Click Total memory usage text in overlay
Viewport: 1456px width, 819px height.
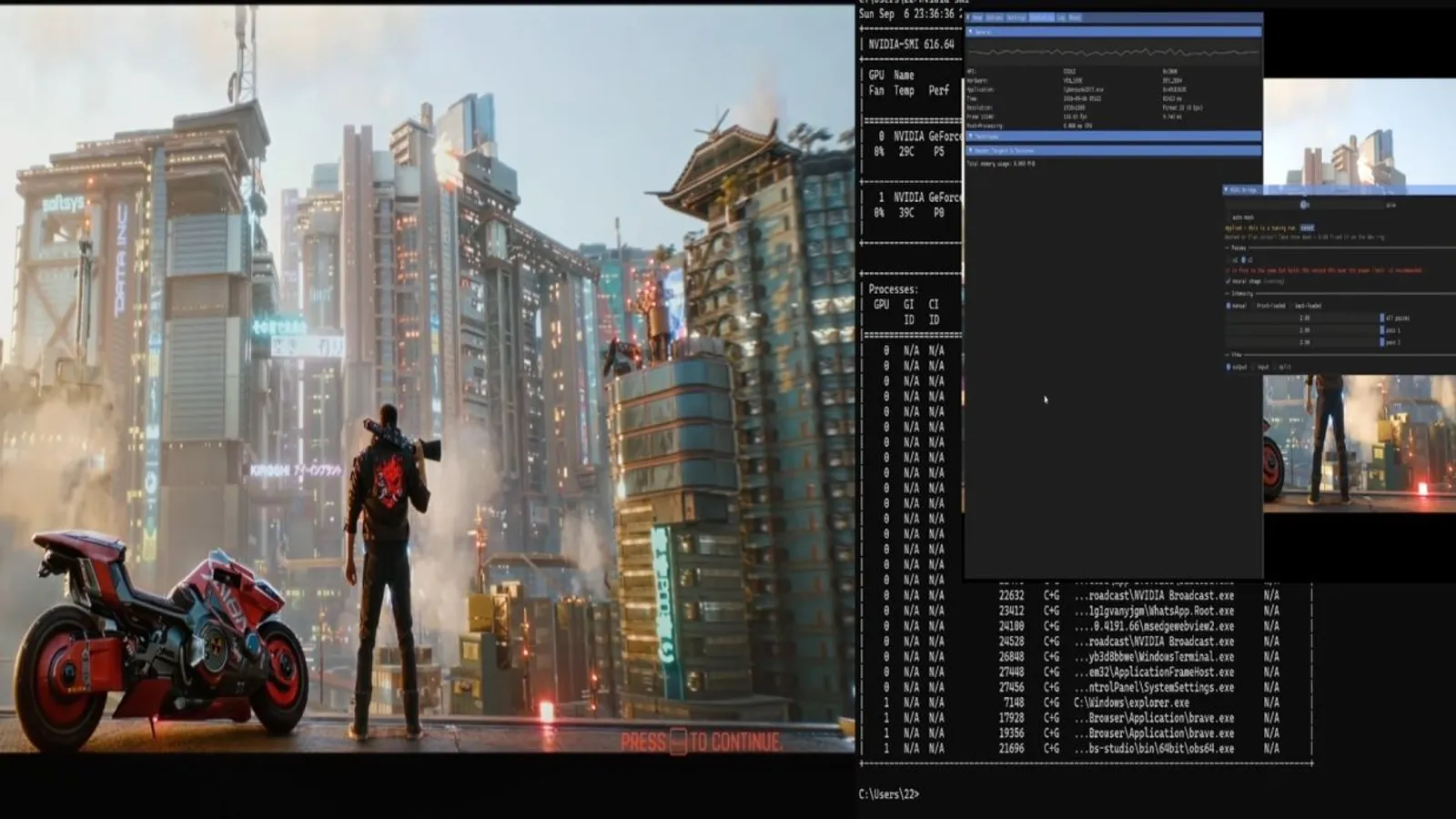point(1001,164)
